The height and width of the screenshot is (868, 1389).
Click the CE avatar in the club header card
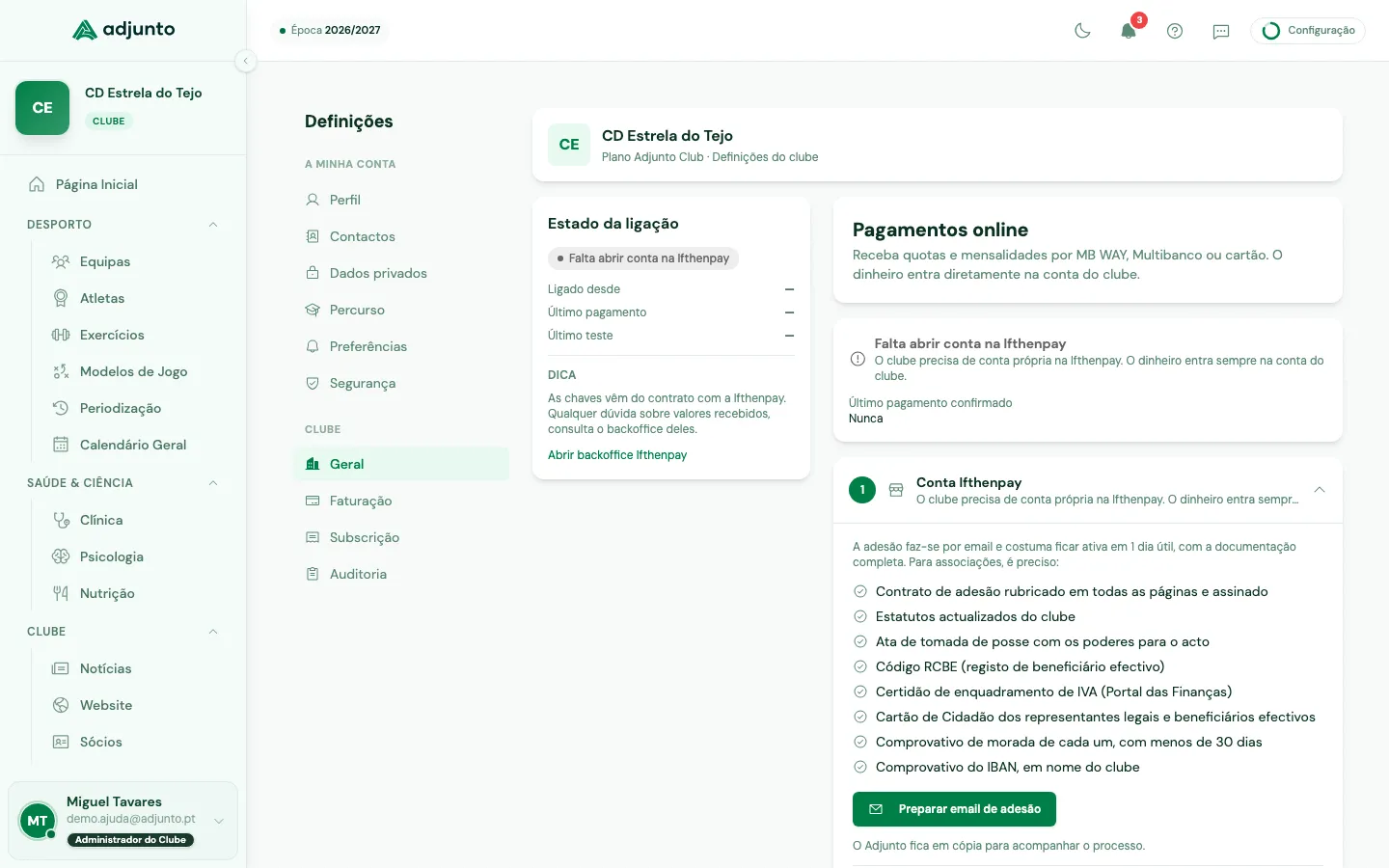[x=569, y=145]
